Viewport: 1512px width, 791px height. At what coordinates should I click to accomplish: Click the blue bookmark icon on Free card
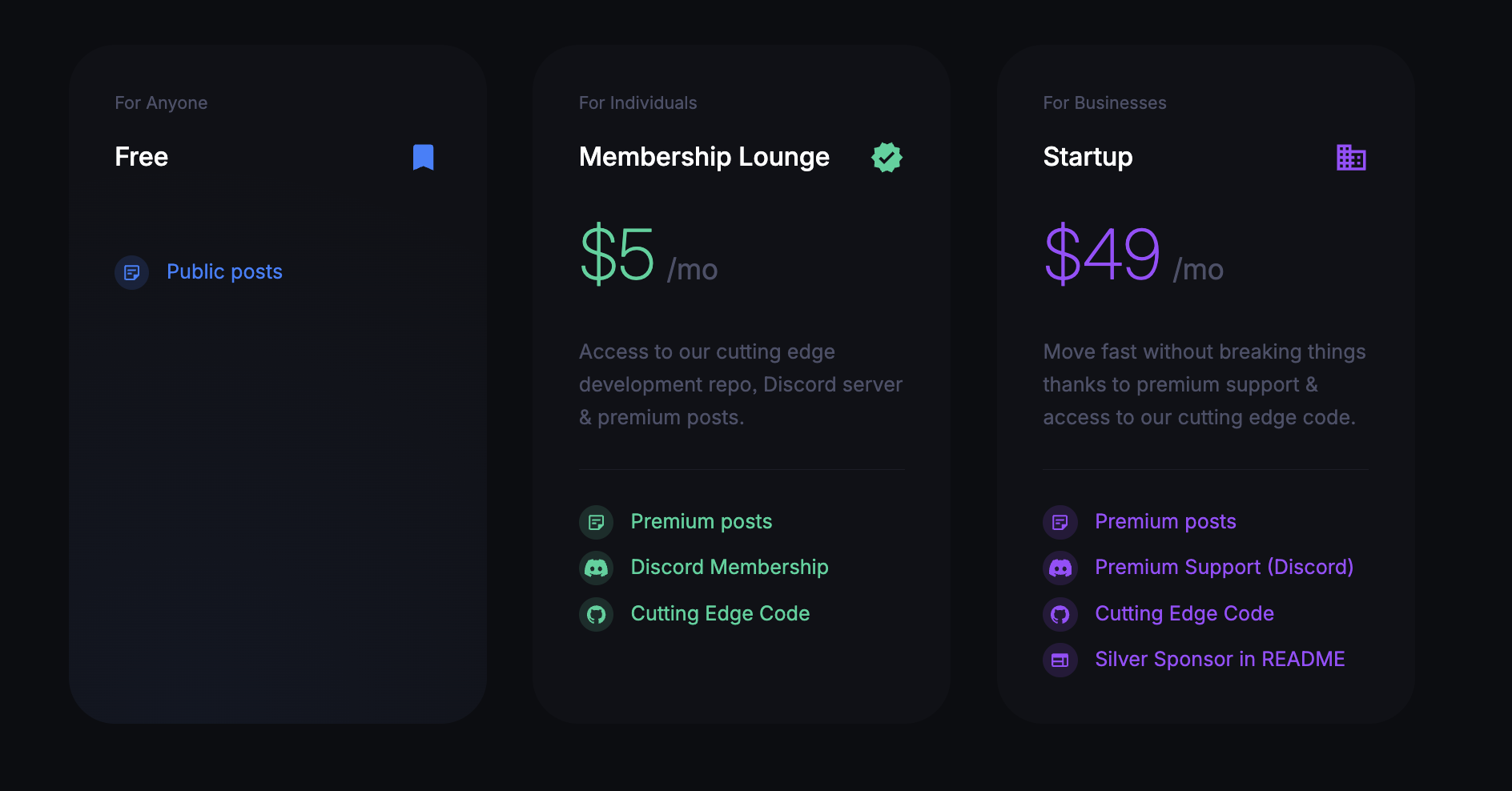click(x=423, y=157)
